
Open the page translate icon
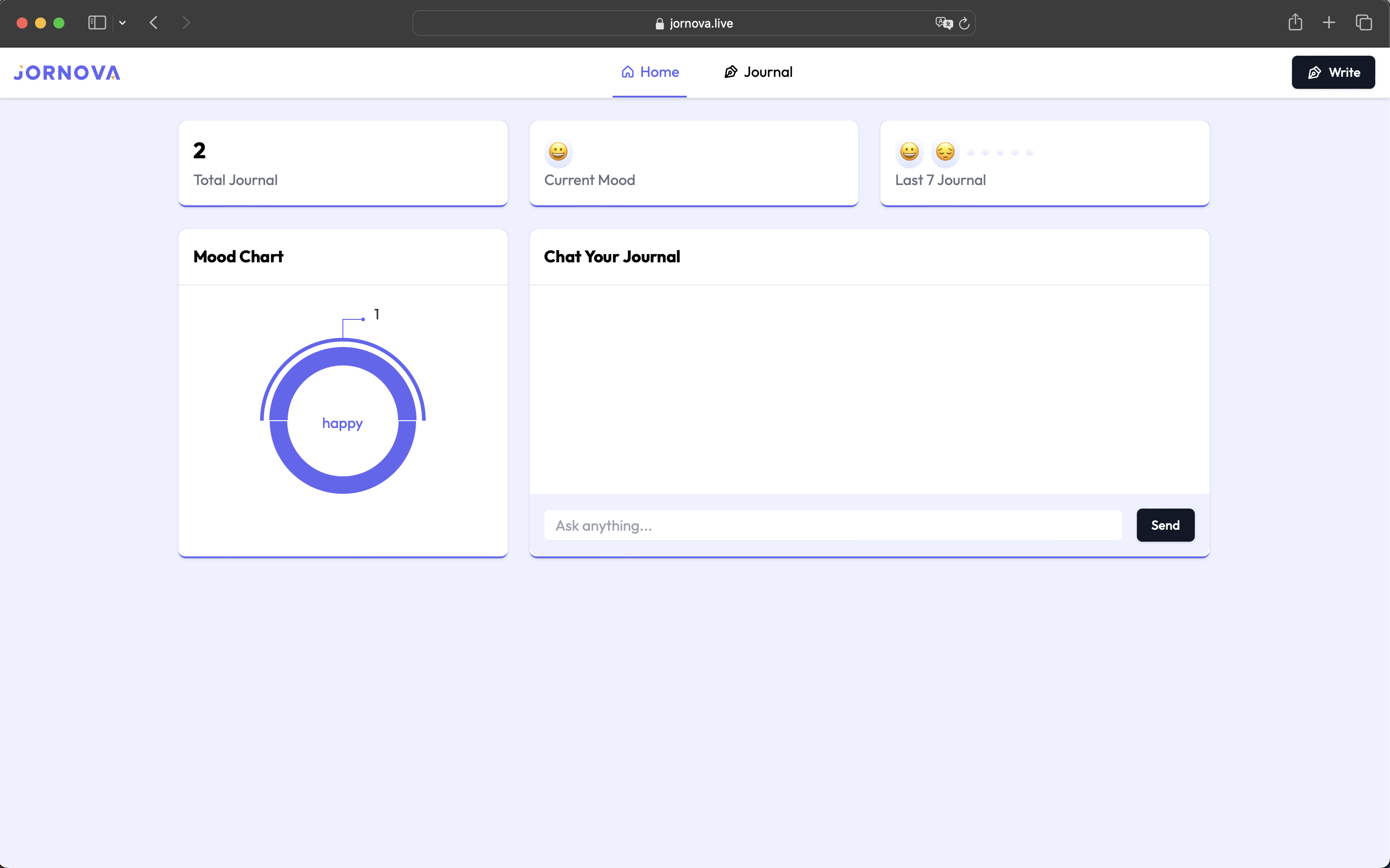(x=944, y=23)
